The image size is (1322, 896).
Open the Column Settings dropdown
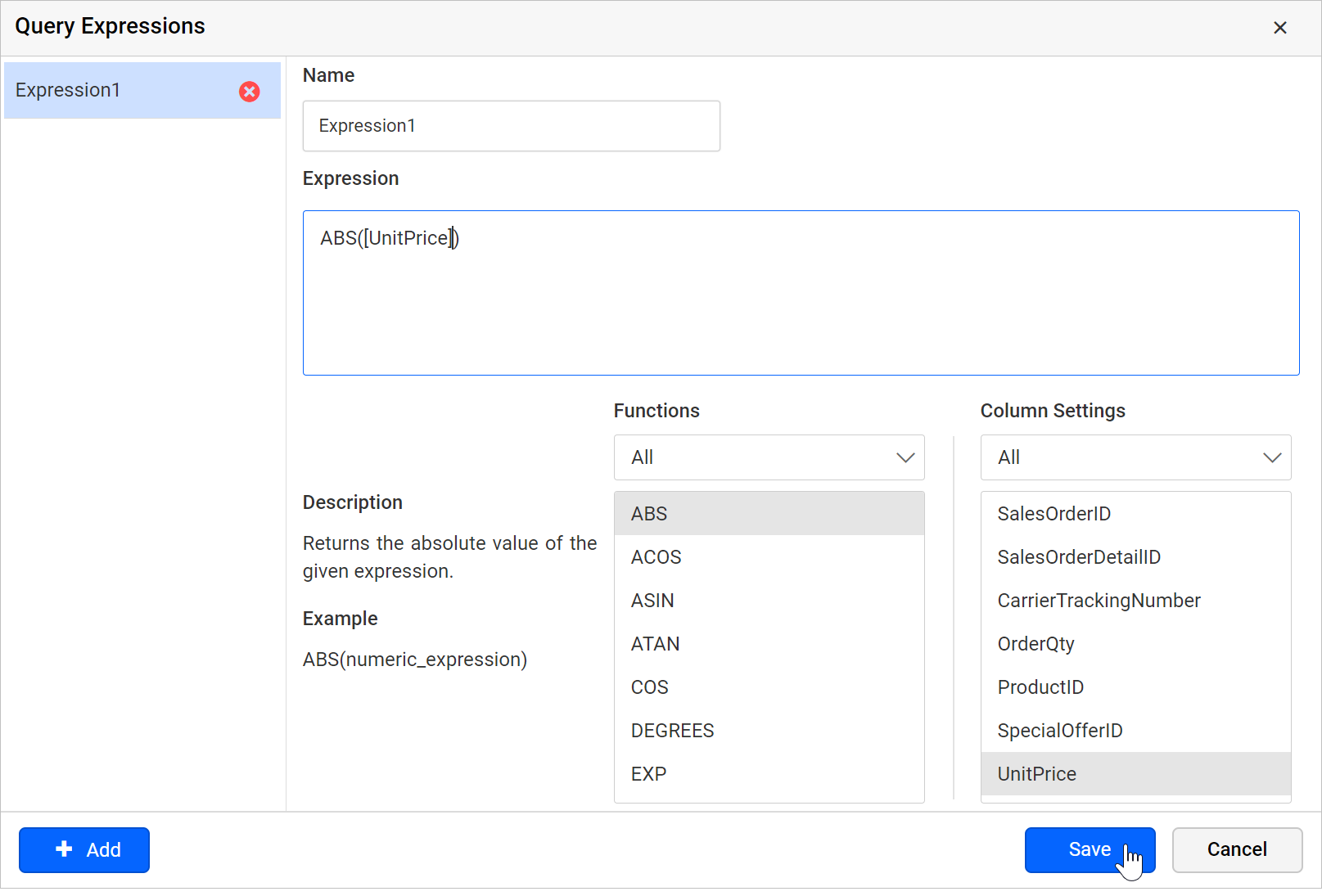coord(1136,457)
